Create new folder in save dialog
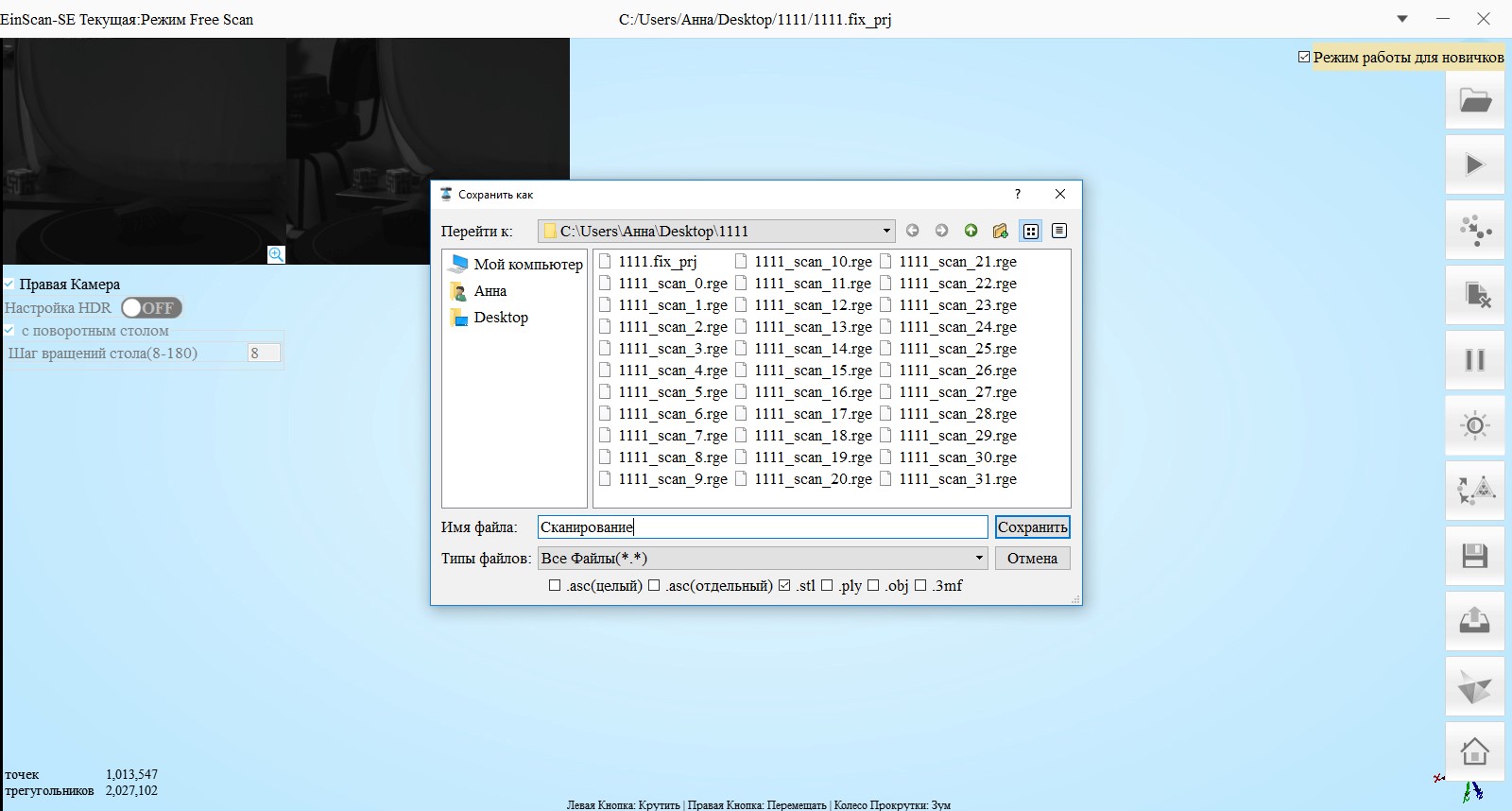This screenshot has height=811, width=1512. pos(1000,231)
